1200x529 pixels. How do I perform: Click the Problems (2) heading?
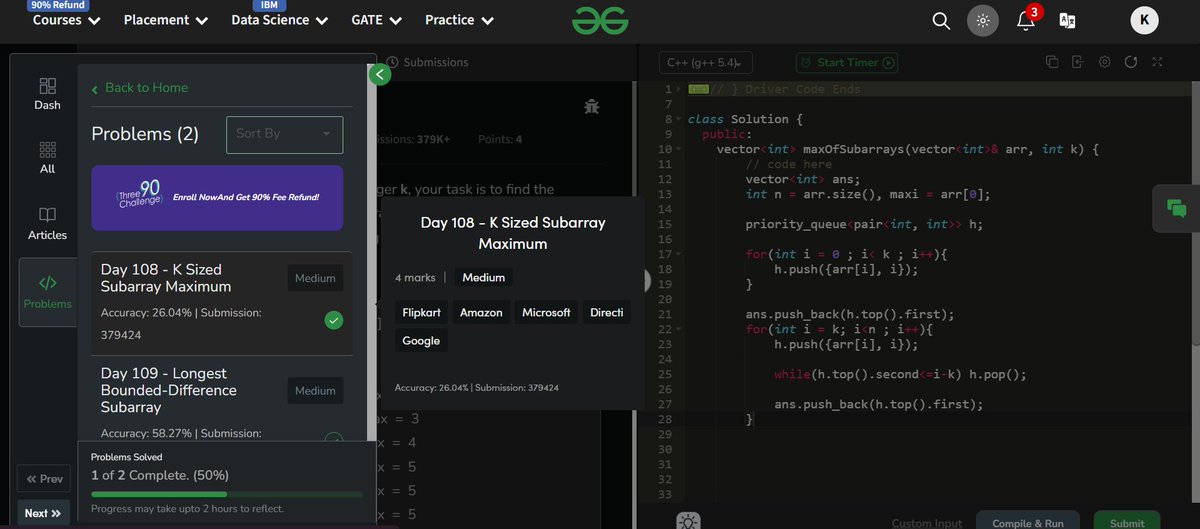point(145,134)
